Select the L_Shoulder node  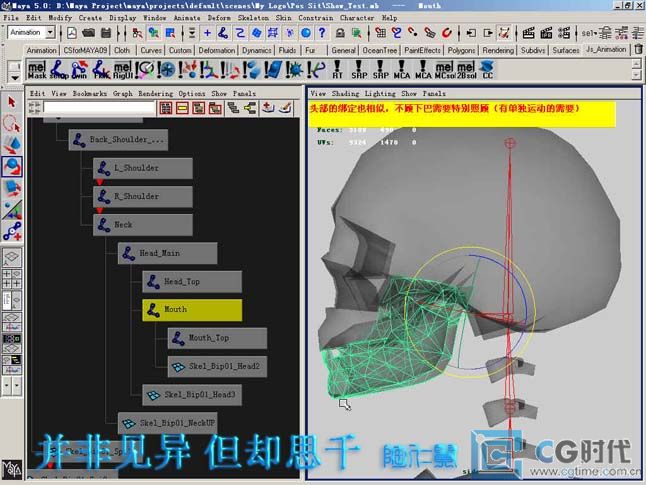click(143, 169)
